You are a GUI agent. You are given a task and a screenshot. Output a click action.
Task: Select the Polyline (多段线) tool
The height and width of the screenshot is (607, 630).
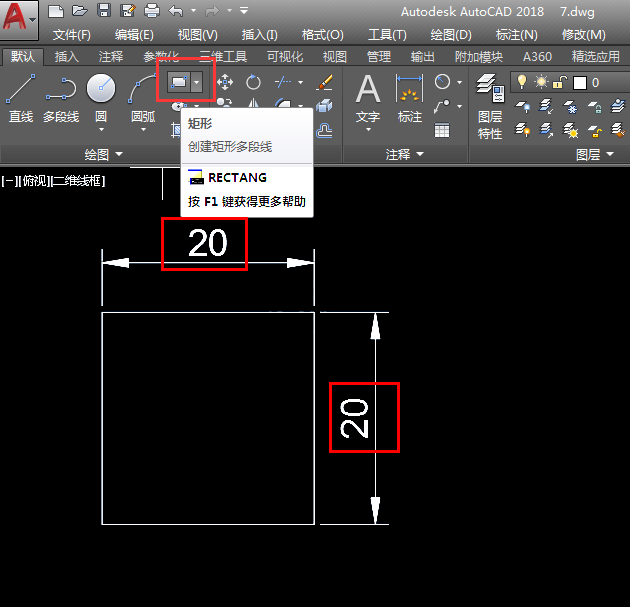click(x=61, y=98)
